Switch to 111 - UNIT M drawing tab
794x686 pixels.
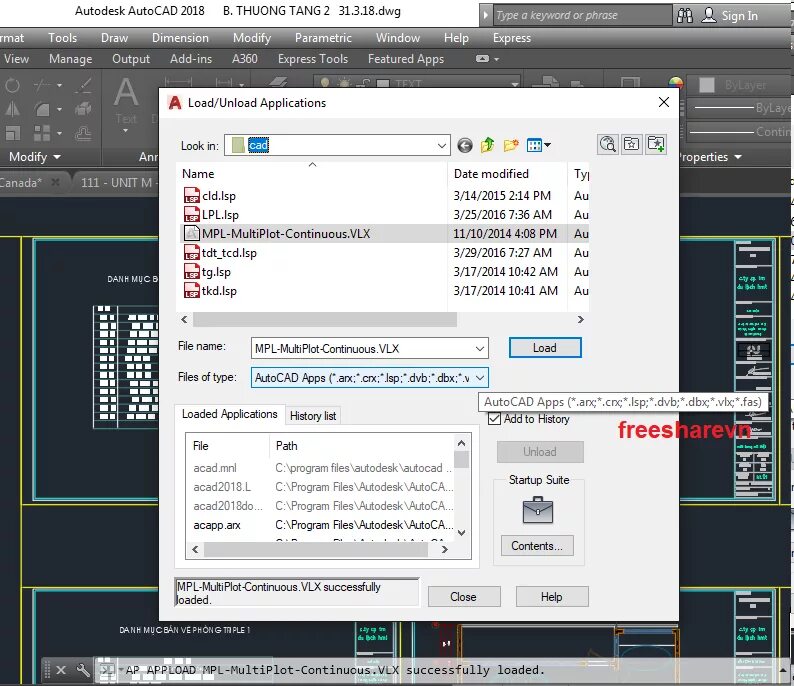[116, 182]
